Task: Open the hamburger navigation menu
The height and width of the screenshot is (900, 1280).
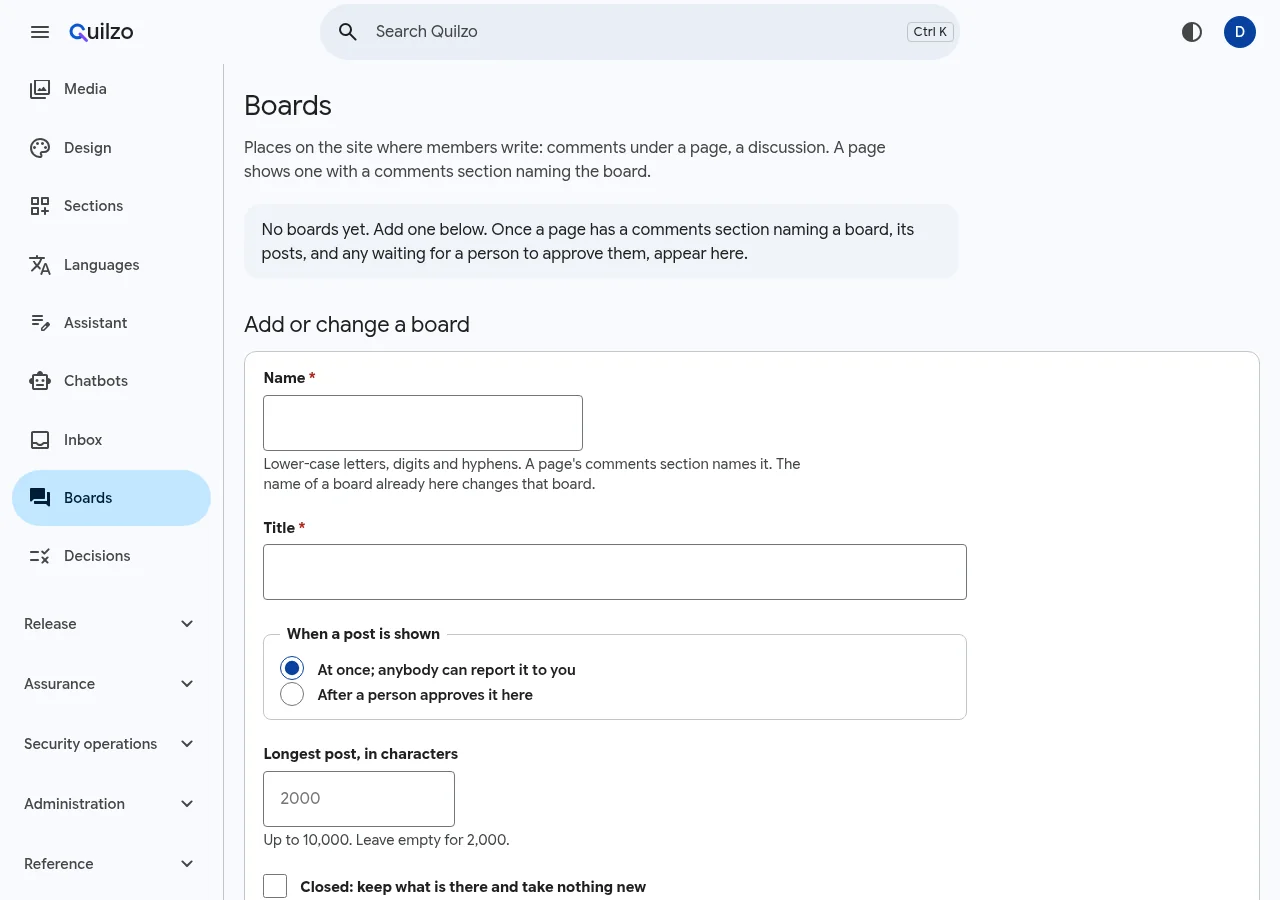Action: 40,32
